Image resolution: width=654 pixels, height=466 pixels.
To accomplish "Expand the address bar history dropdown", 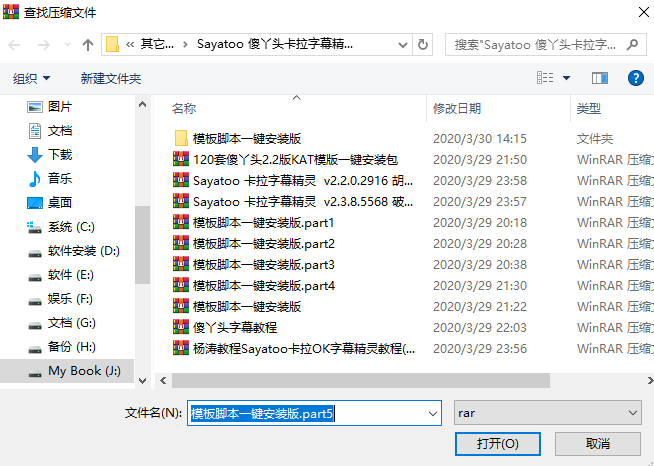I will click(402, 45).
